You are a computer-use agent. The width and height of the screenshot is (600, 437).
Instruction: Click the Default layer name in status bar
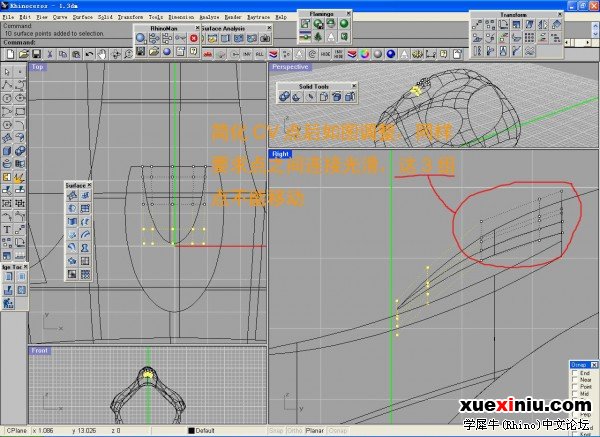click(x=205, y=431)
